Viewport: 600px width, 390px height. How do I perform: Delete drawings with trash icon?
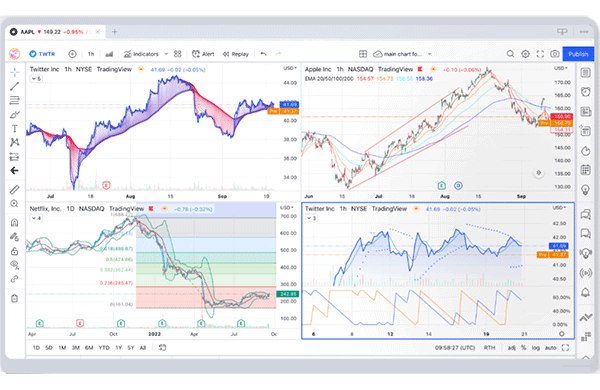15,299
